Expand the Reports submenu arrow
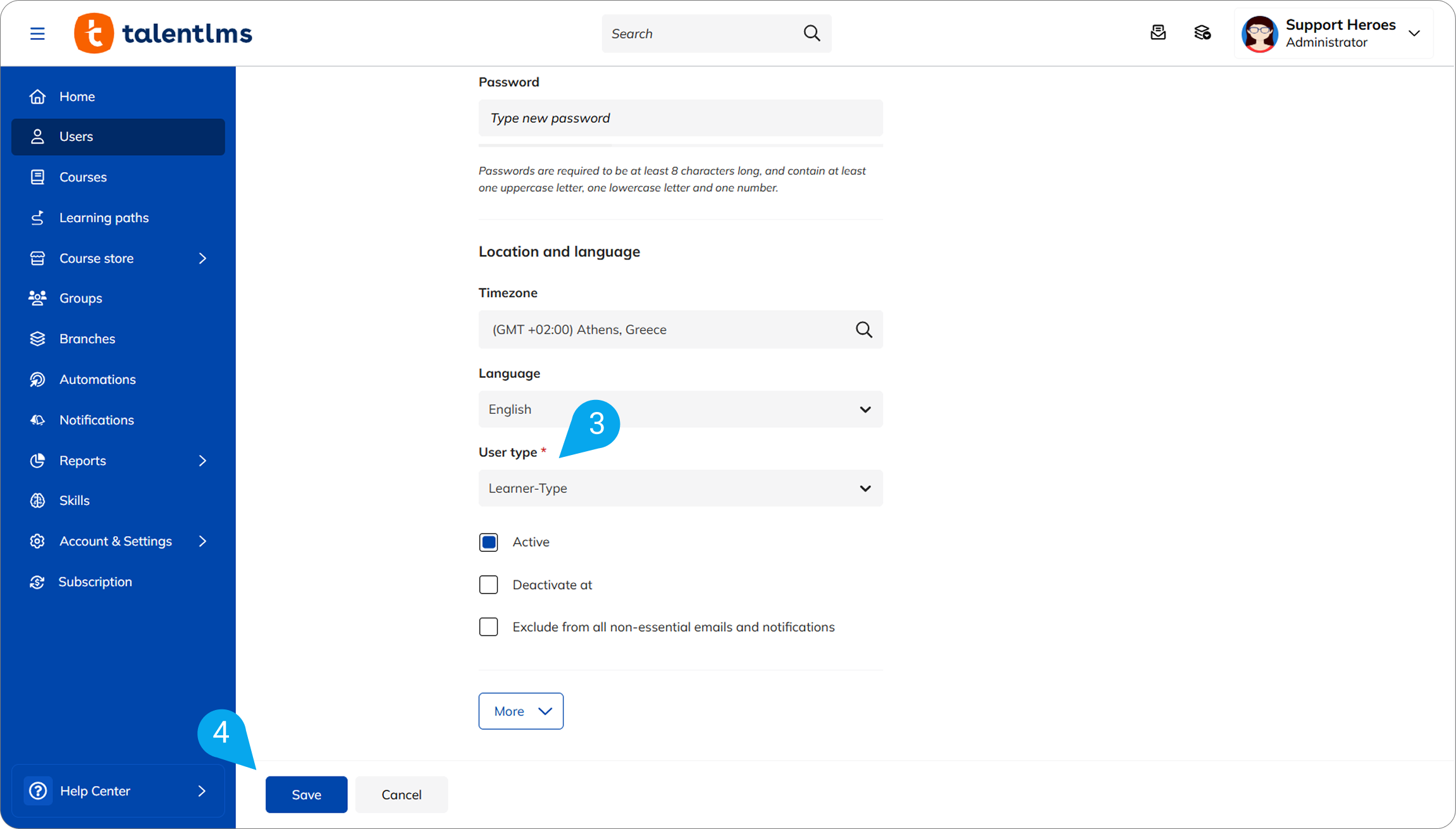Viewport: 1456px width, 829px height. 202,461
